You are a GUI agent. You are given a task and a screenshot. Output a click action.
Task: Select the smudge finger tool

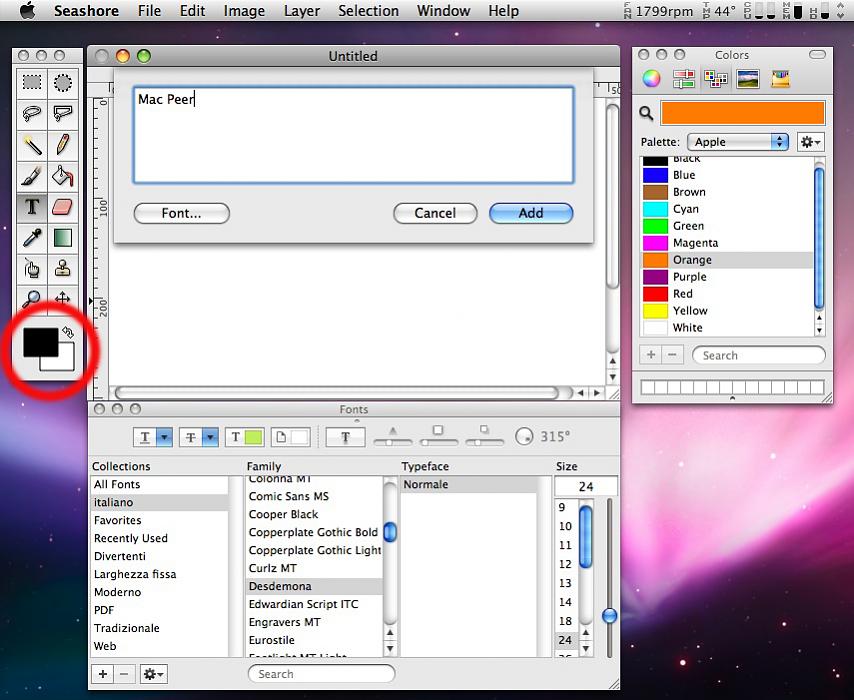tap(32, 269)
